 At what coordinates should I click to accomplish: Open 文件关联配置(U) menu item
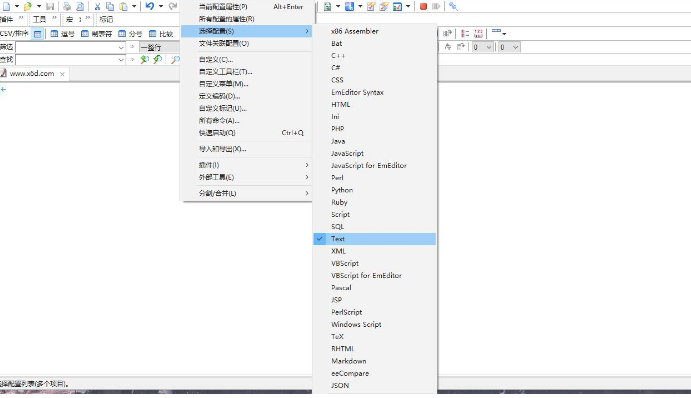pos(247,43)
